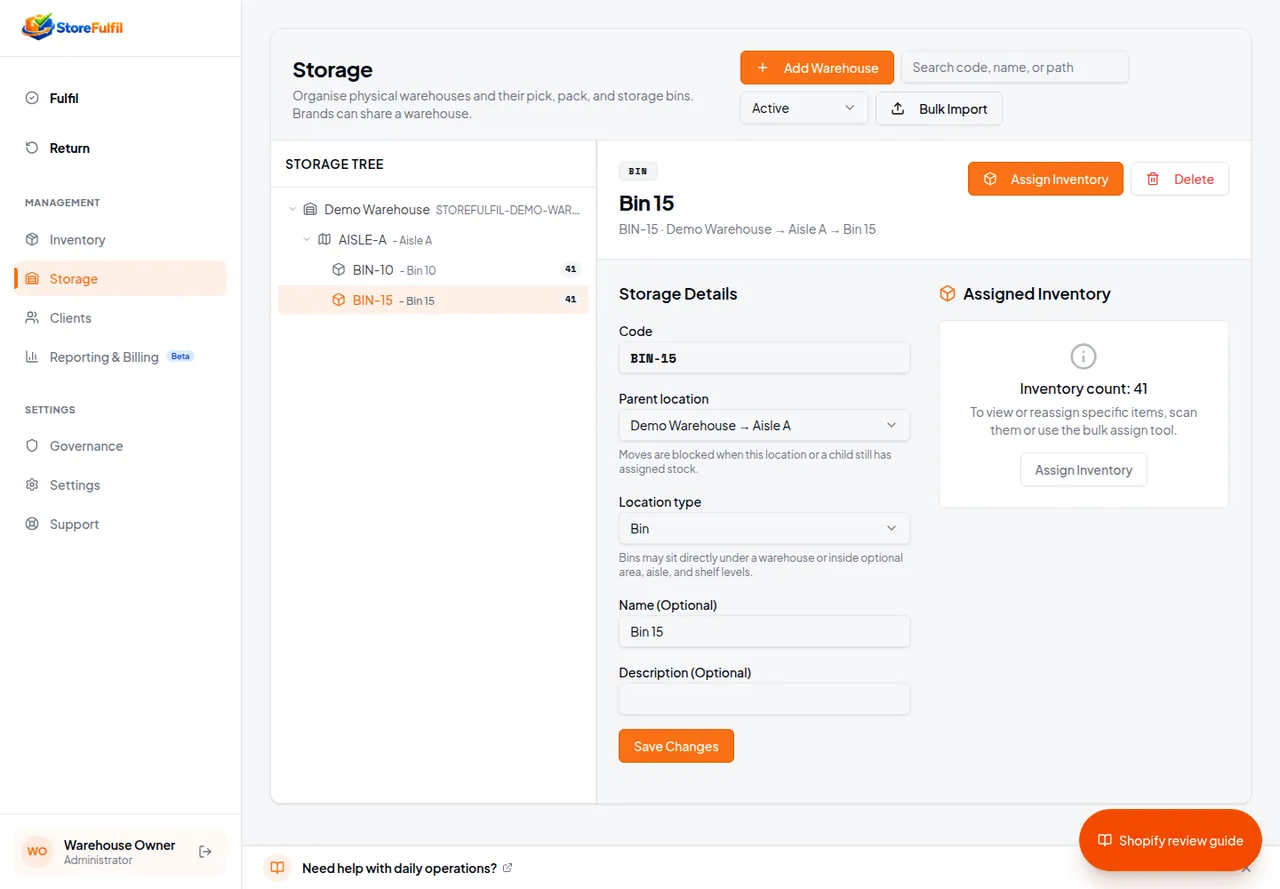Collapse the AISLE-A tree node
Screen dimensions: 1280x889
(307, 240)
